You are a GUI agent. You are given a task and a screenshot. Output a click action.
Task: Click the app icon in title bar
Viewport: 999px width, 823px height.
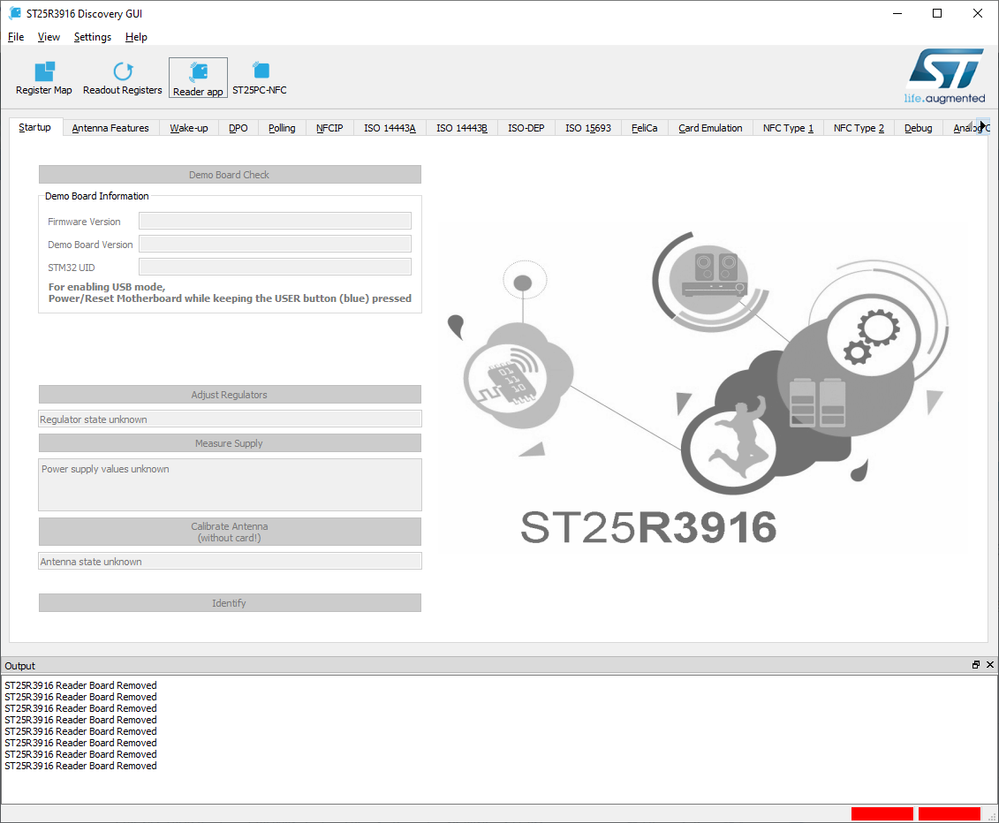point(15,13)
